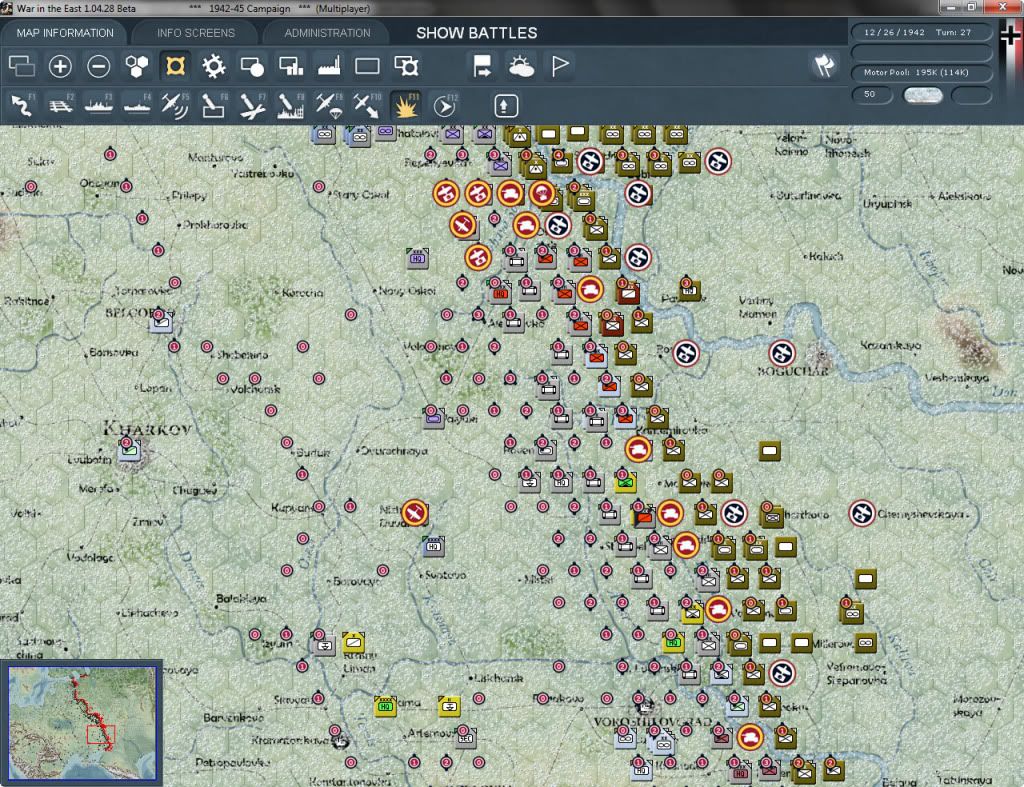The width and height of the screenshot is (1024, 787).
Task: Click the upward arrow build-up icon
Action: tap(506, 106)
